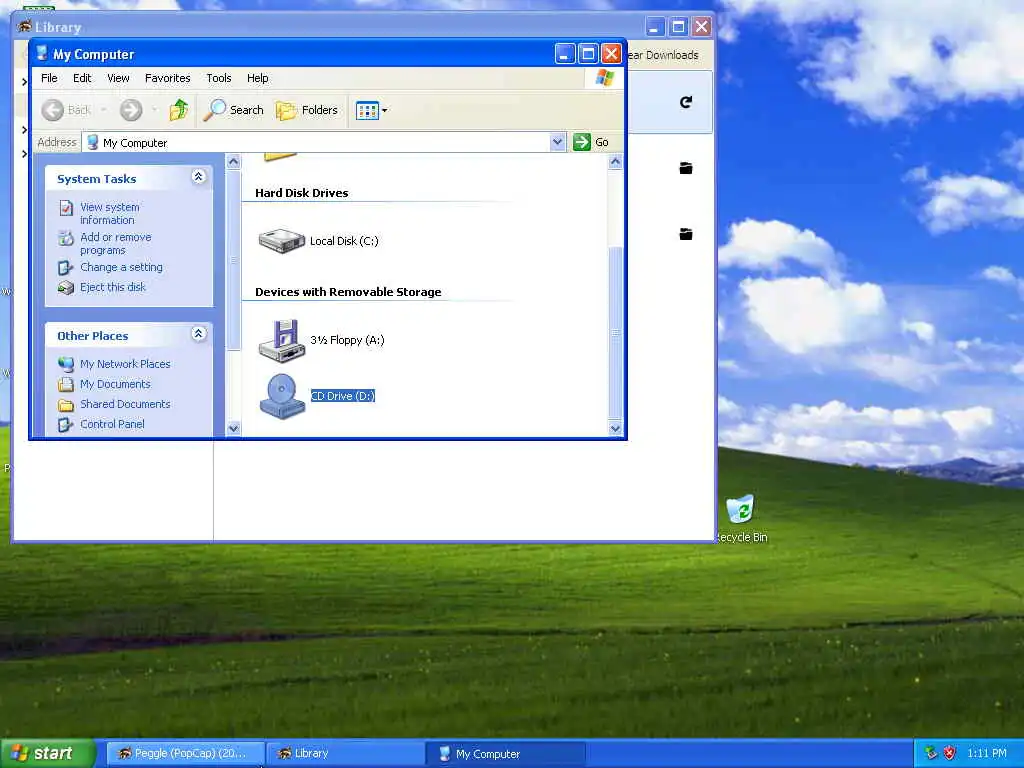Image resolution: width=1024 pixels, height=768 pixels.
Task: Click the My Computer title bar icon
Action: [42, 54]
